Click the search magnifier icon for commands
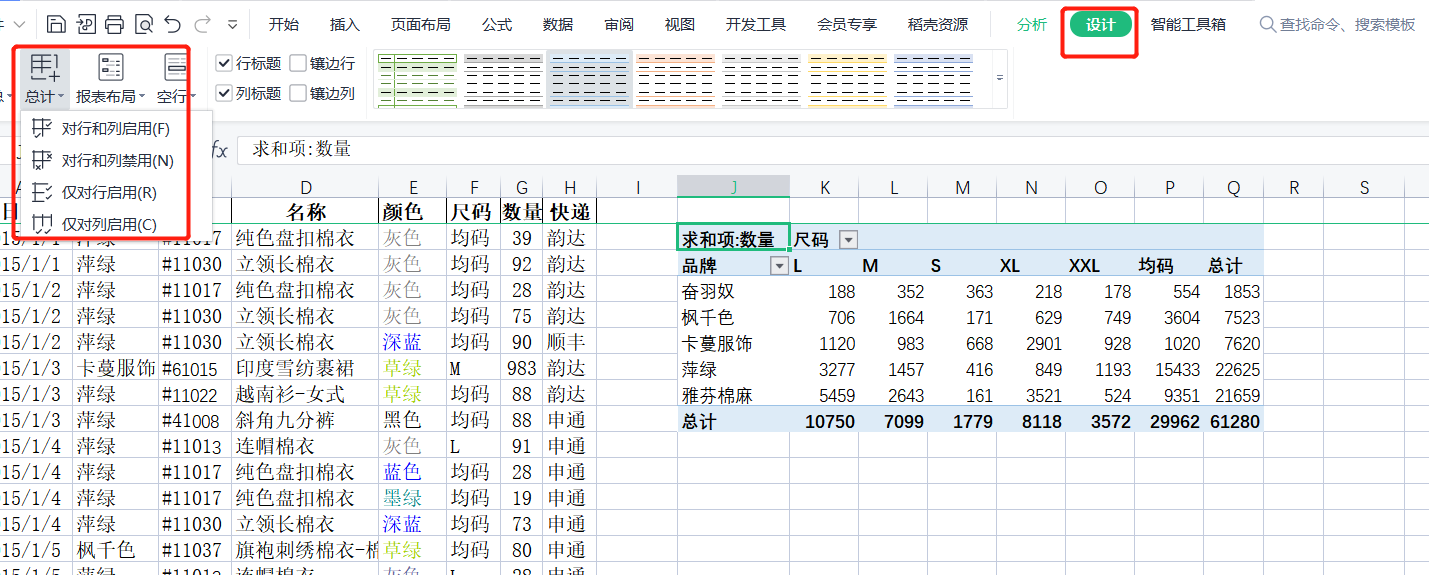 click(x=1267, y=24)
